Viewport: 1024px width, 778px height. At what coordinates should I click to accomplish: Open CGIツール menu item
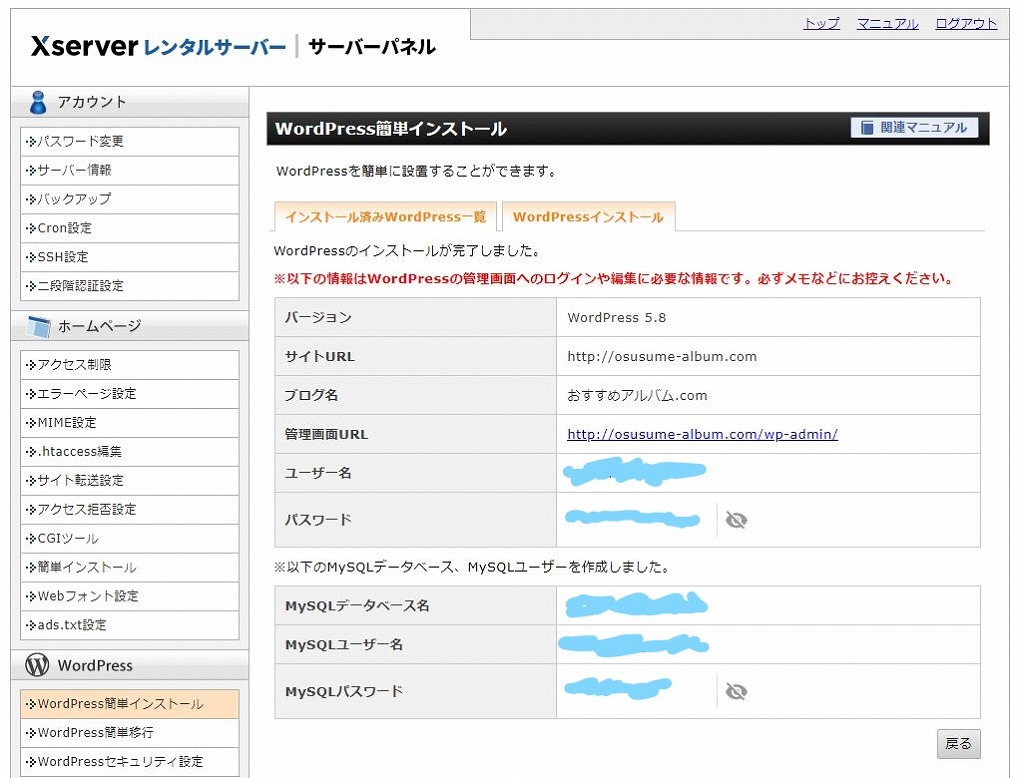coord(129,538)
